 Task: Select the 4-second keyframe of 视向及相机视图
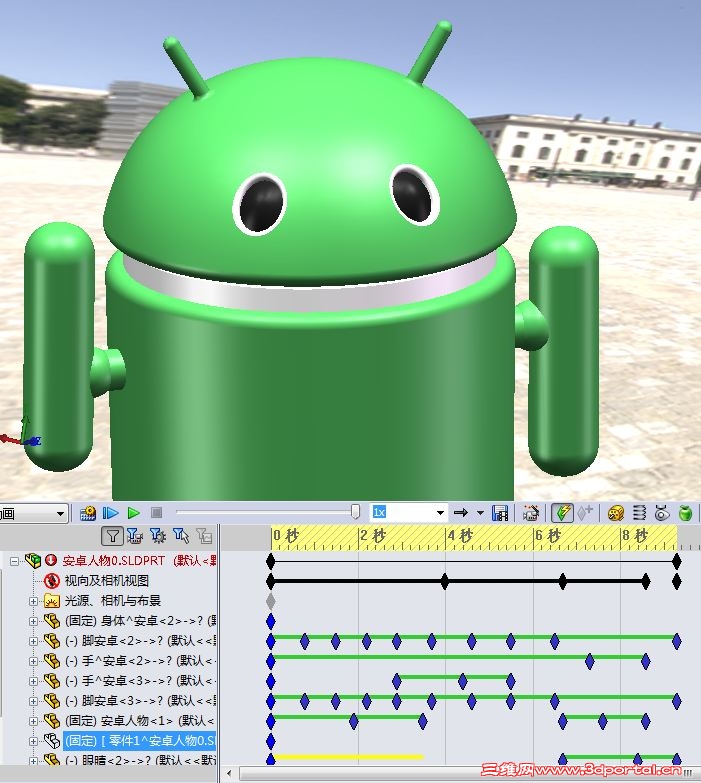[445, 581]
